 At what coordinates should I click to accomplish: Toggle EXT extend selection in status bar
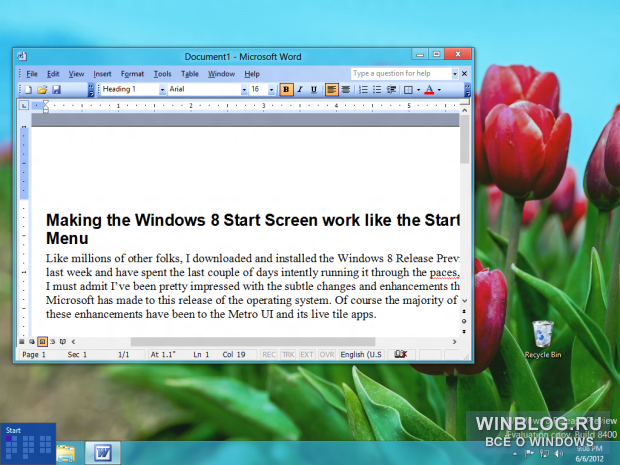tap(307, 355)
